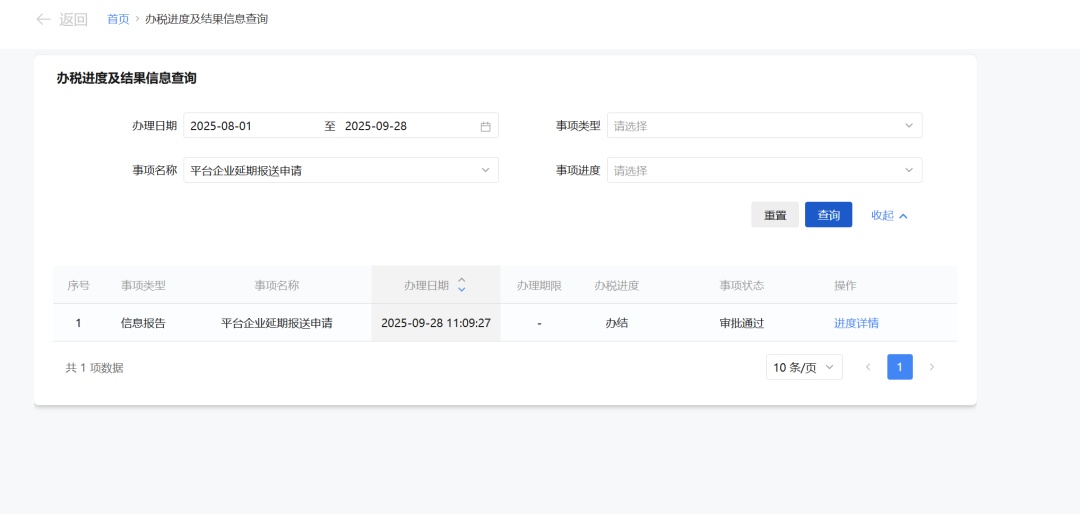Image resolution: width=1080 pixels, height=514 pixels.
Task: Select the 平台企业延期报送申请 table row cell
Action: (x=276, y=323)
